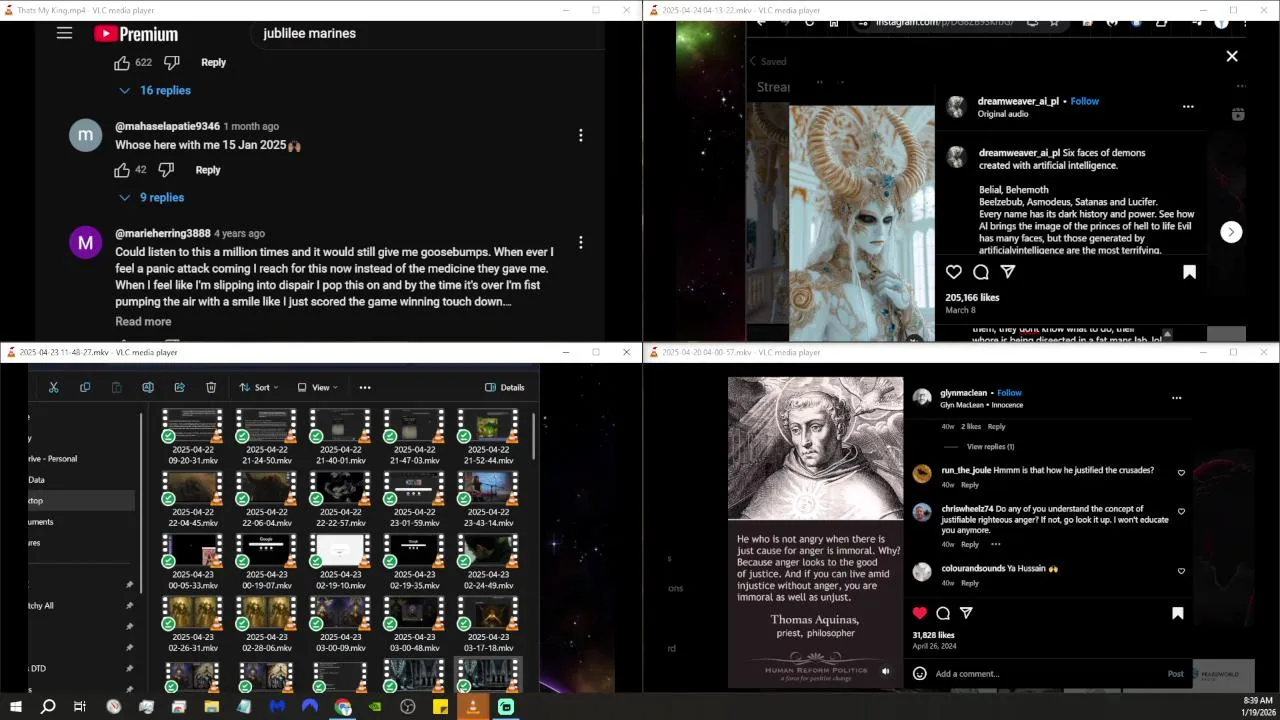1280x720 pixels.
Task: Toggle the Details pane in file explorer
Action: 505,387
